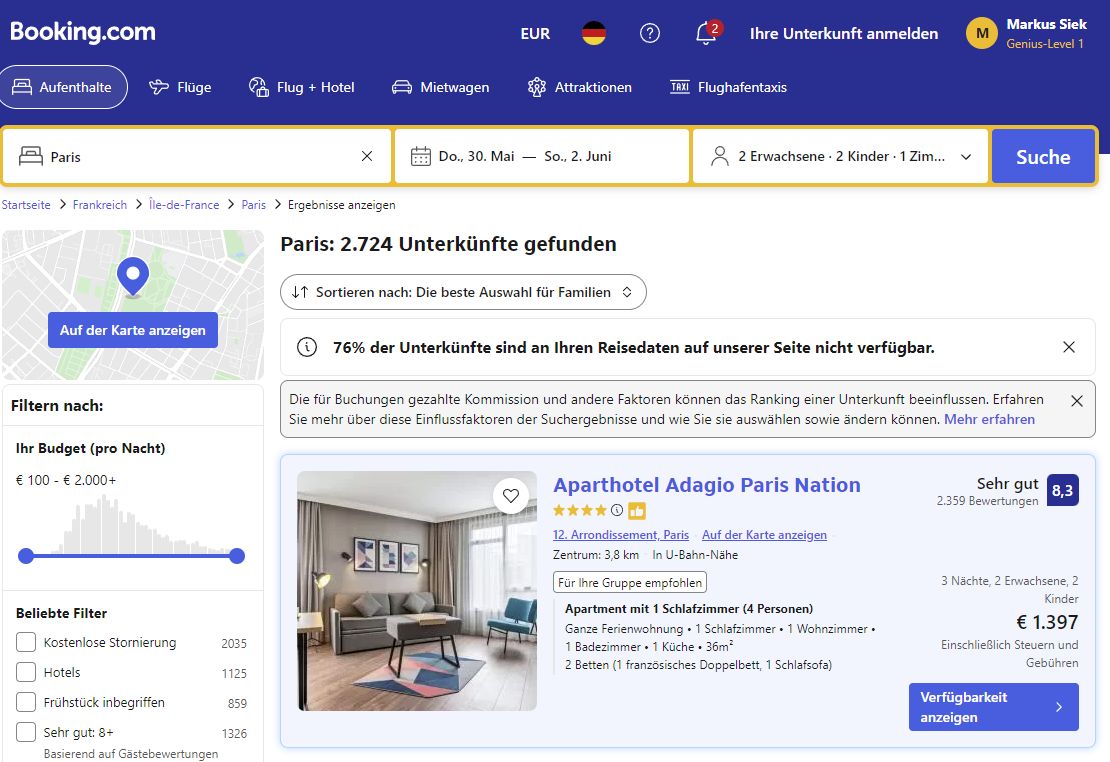Clear the Paris destination with the X
1110x762 pixels.
click(x=367, y=156)
